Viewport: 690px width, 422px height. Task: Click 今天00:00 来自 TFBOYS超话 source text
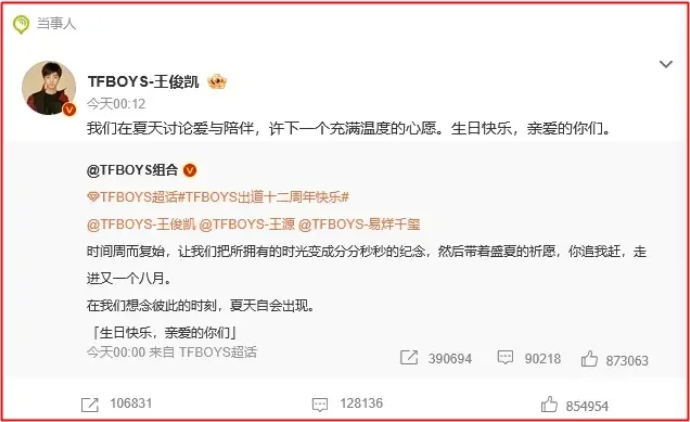pos(172,352)
